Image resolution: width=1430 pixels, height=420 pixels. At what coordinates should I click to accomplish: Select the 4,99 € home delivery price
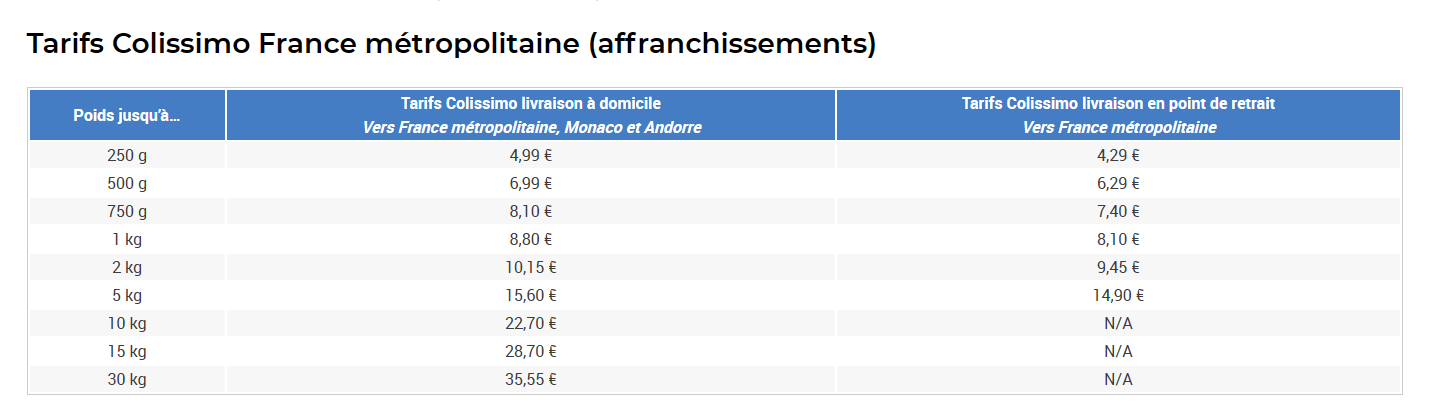(x=531, y=155)
